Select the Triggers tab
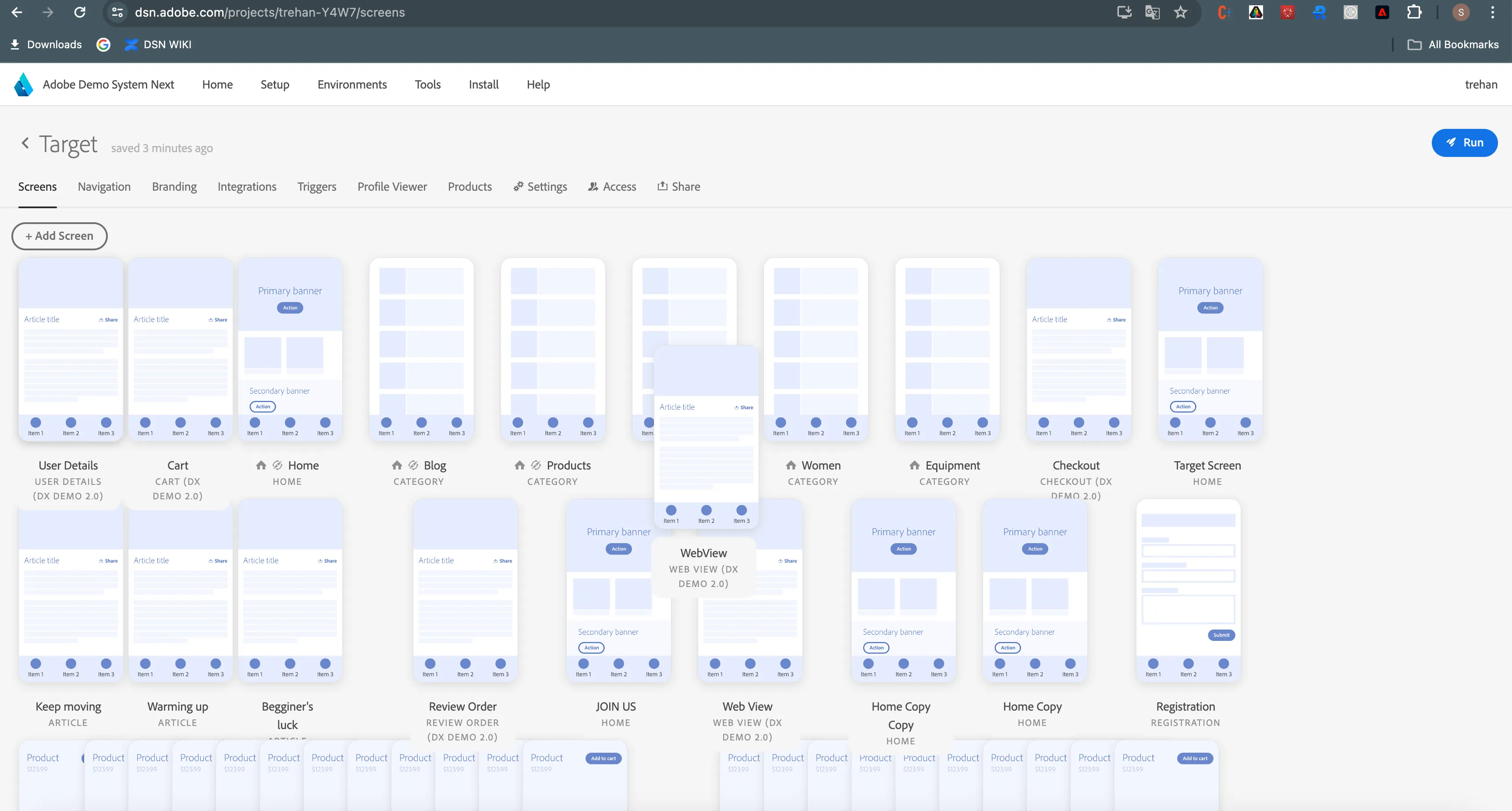This screenshot has width=1512, height=811. click(317, 187)
